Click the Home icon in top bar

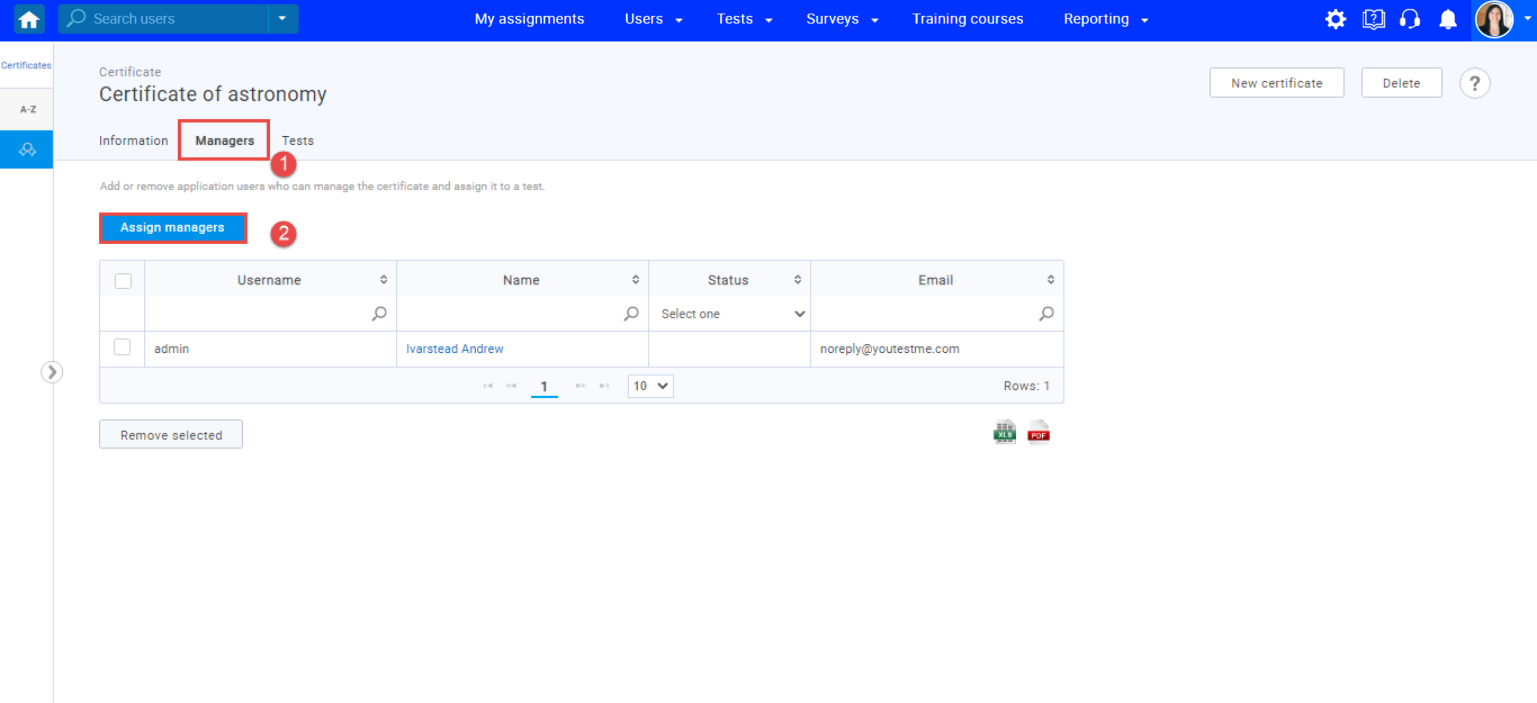pos(29,19)
